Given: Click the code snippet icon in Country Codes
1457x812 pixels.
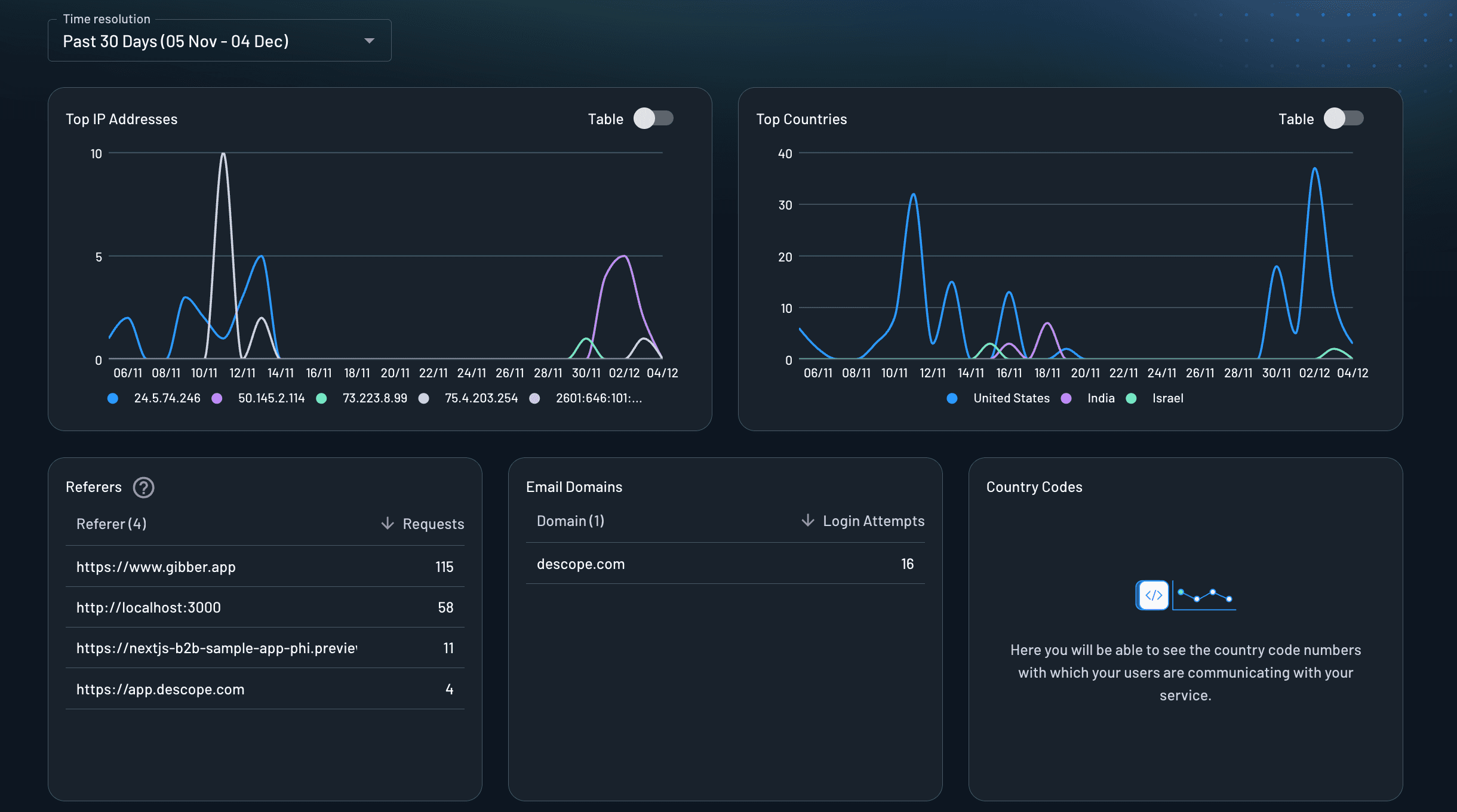Looking at the screenshot, I should (x=1152, y=595).
